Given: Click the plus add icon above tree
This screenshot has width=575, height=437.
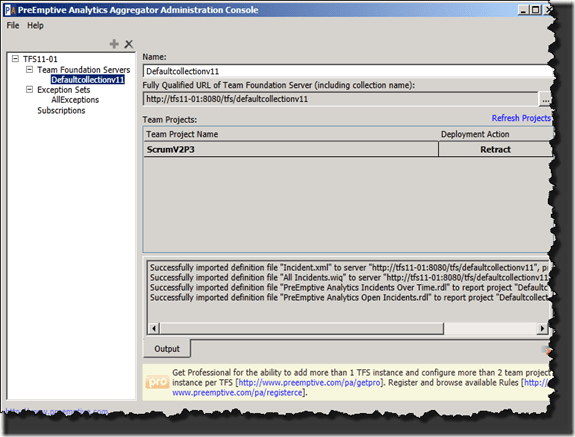Looking at the screenshot, I should 114,44.
